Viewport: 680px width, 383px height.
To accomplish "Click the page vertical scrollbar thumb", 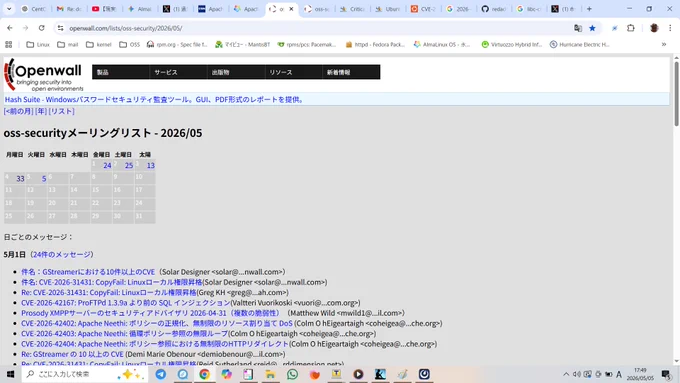I will pyautogui.click(x=676, y=94).
